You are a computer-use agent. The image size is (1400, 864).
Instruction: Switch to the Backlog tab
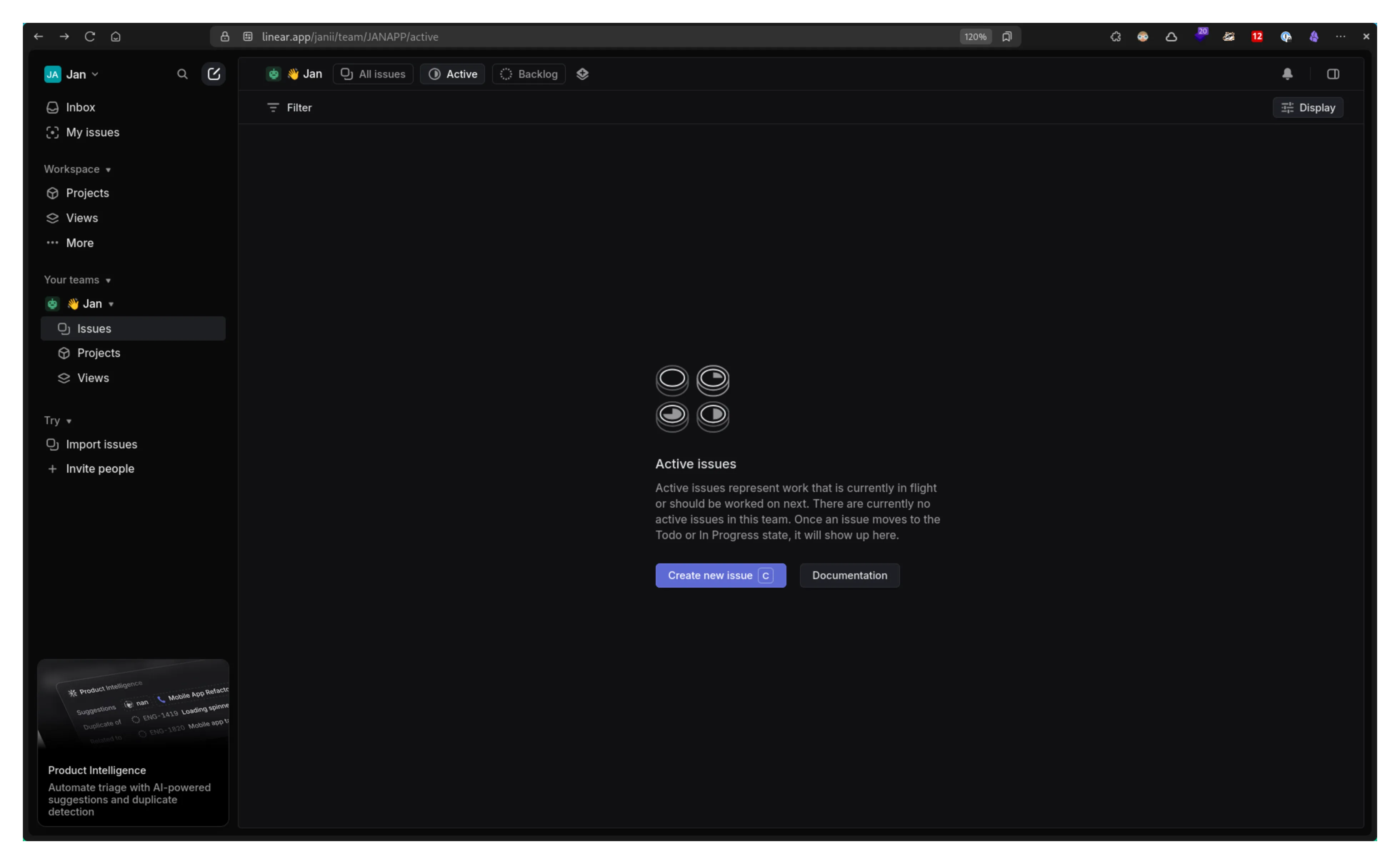click(x=528, y=74)
